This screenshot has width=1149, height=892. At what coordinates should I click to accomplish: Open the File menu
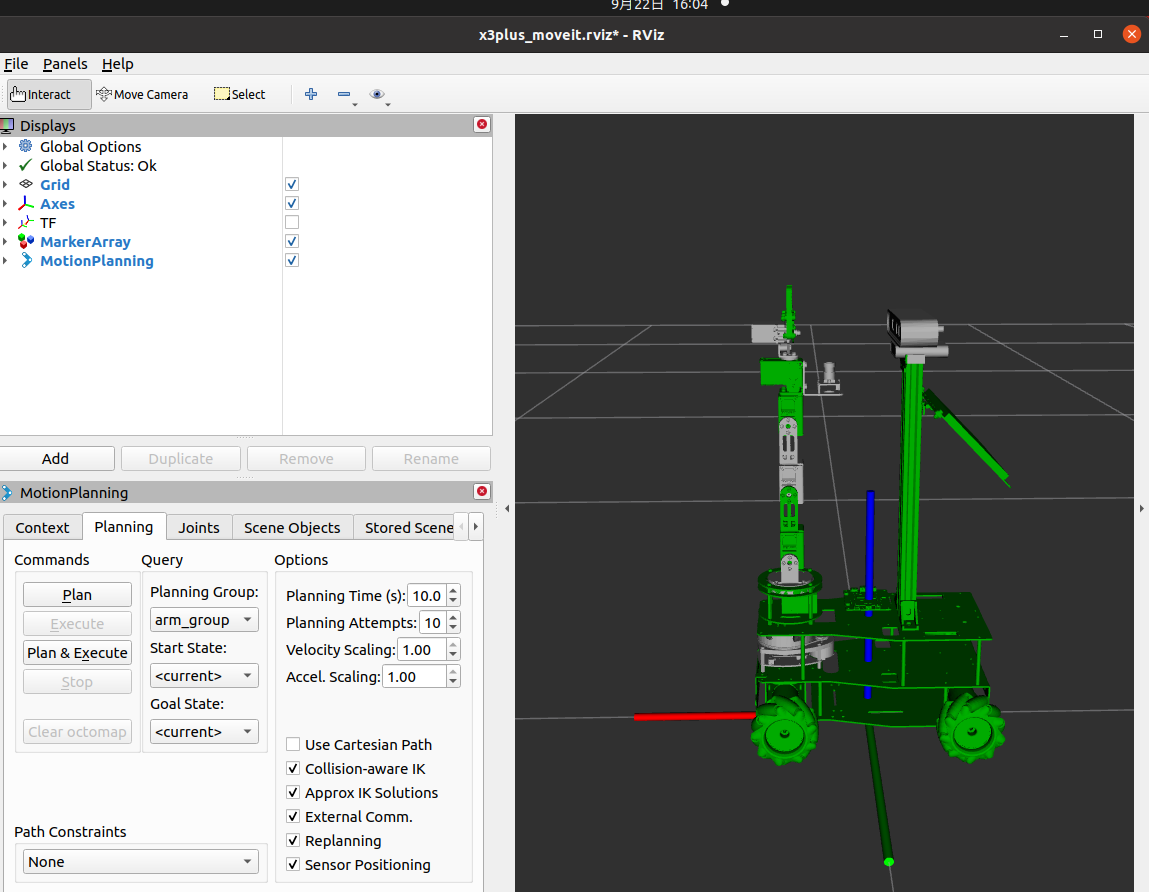(16, 64)
